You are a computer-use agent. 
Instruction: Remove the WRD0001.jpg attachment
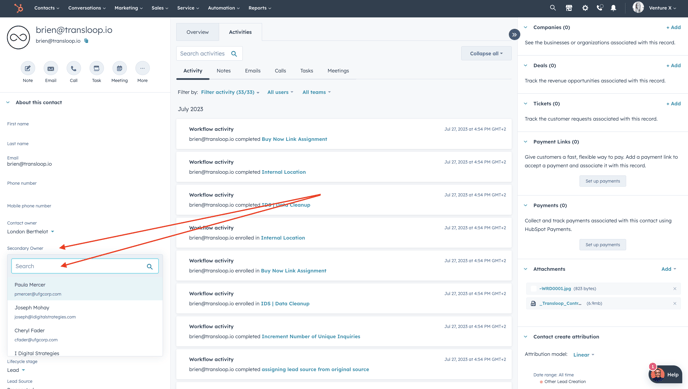click(x=675, y=289)
